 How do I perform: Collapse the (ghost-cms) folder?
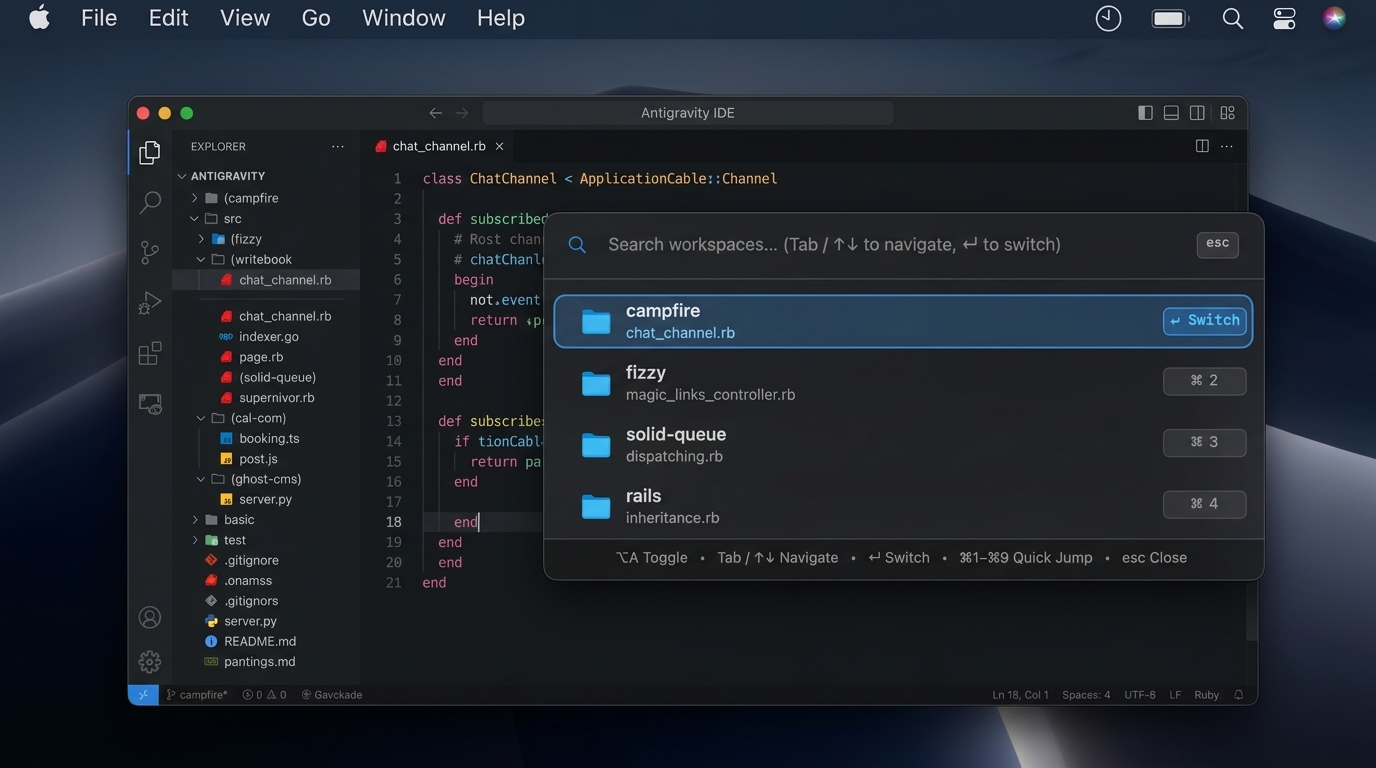[201, 479]
